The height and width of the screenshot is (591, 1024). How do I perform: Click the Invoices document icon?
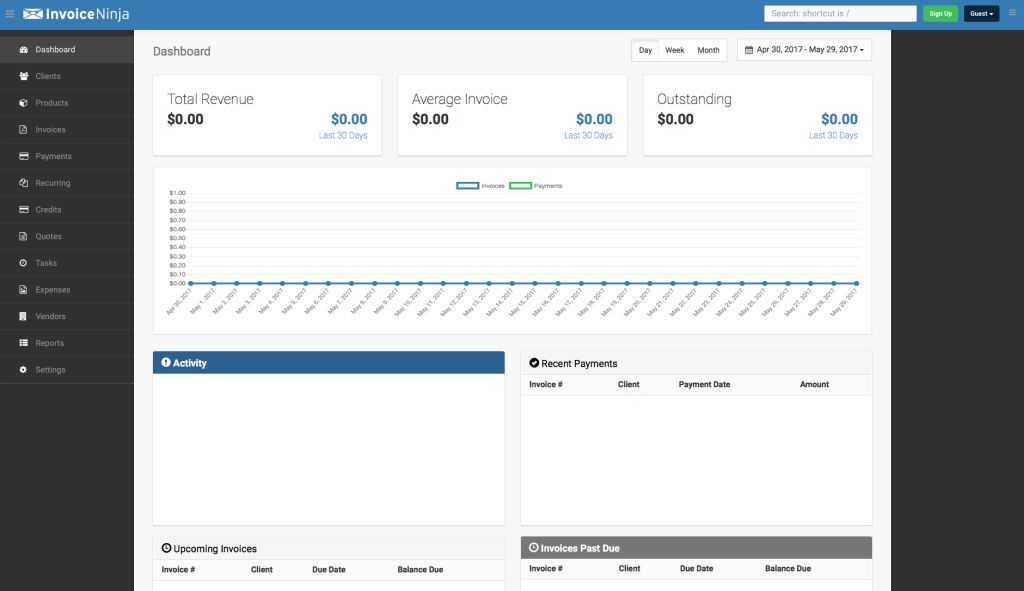click(x=24, y=130)
